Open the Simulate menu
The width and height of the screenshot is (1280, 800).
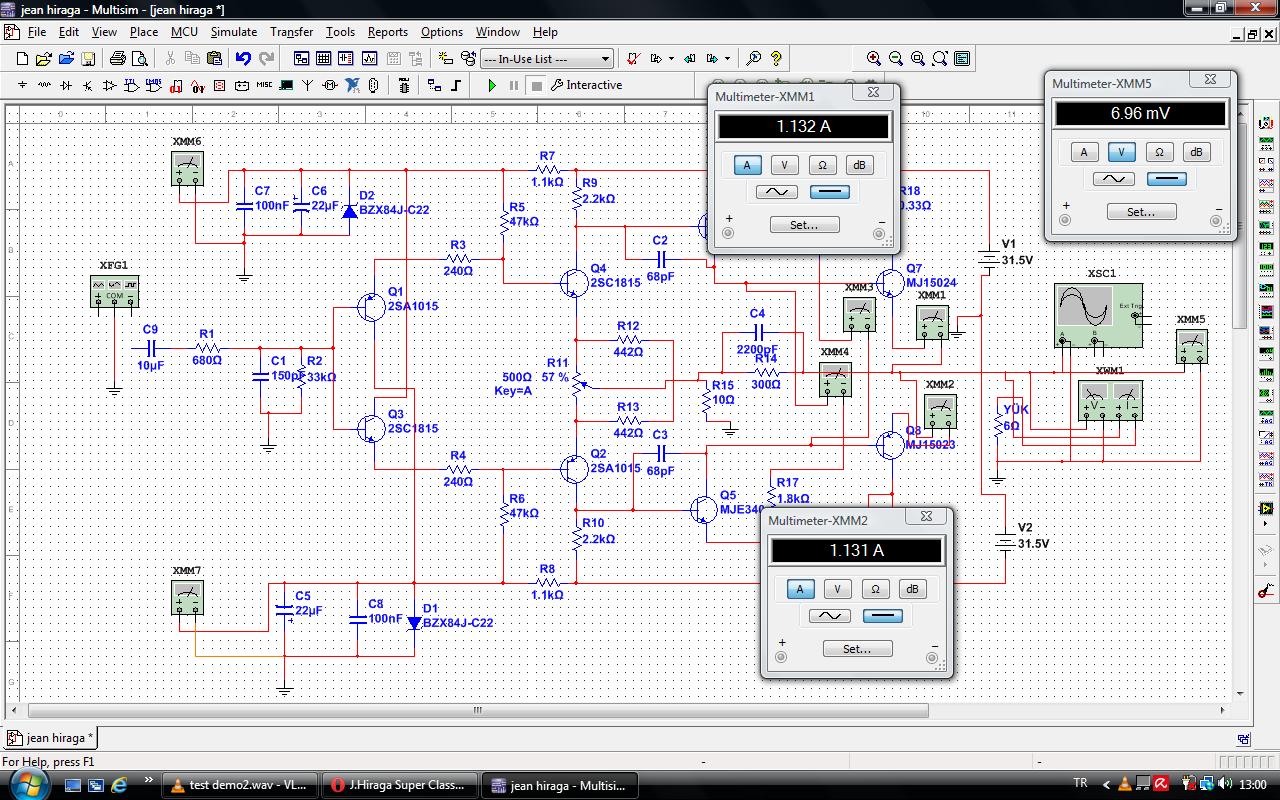233,32
